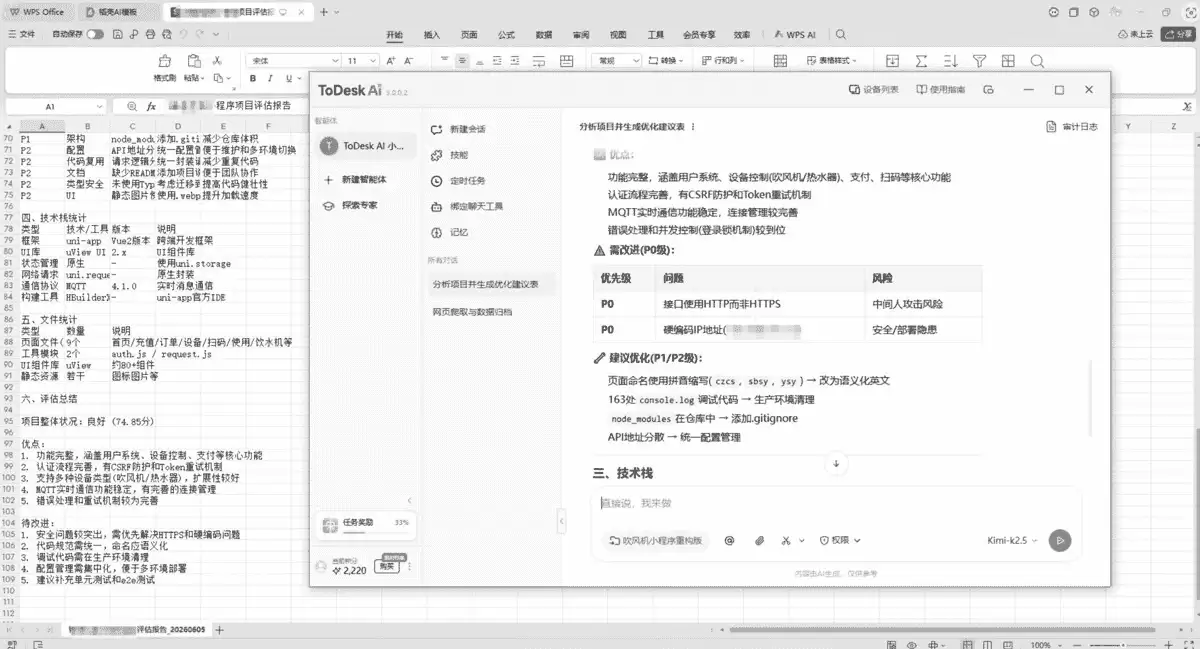Open the 技能 skills section

[x=449, y=155]
